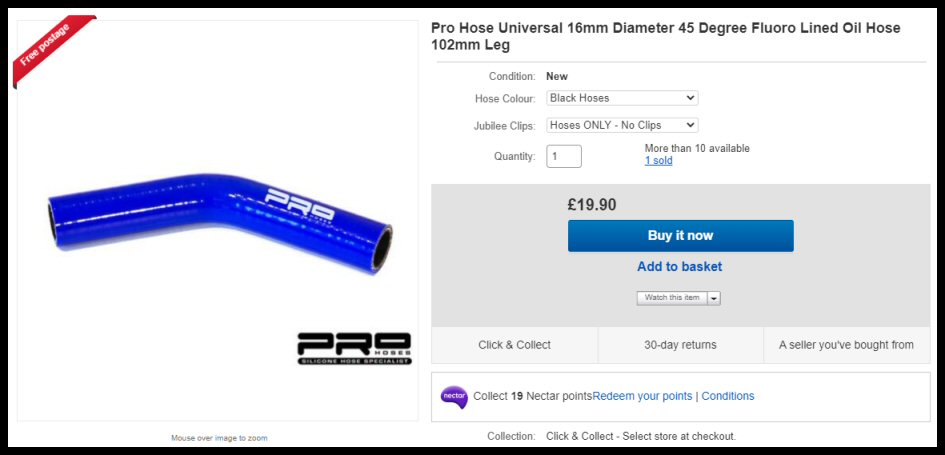This screenshot has height=455, width=945.
Task: Click the purple Nectar logo icon
Action: (x=454, y=397)
